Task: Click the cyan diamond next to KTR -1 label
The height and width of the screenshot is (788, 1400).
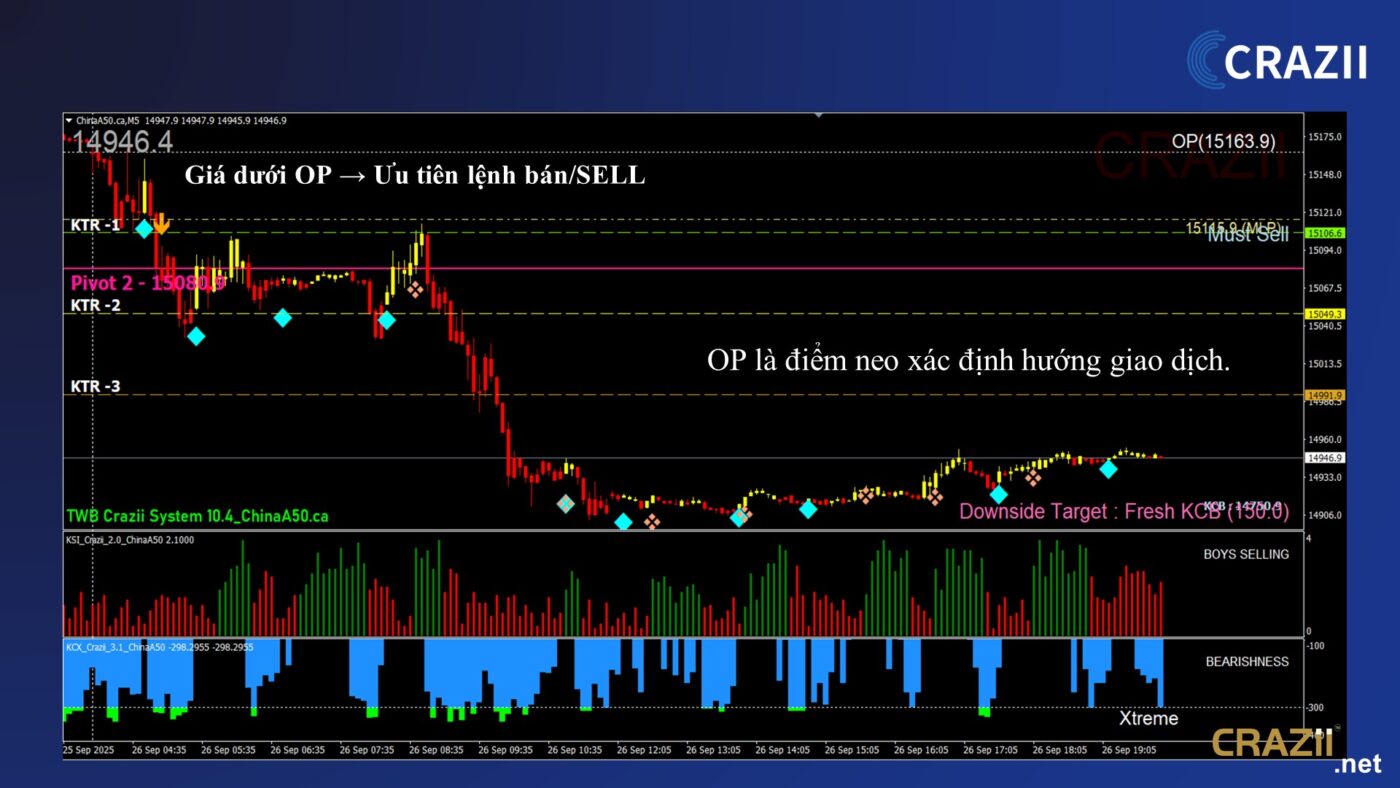Action: 144,229
